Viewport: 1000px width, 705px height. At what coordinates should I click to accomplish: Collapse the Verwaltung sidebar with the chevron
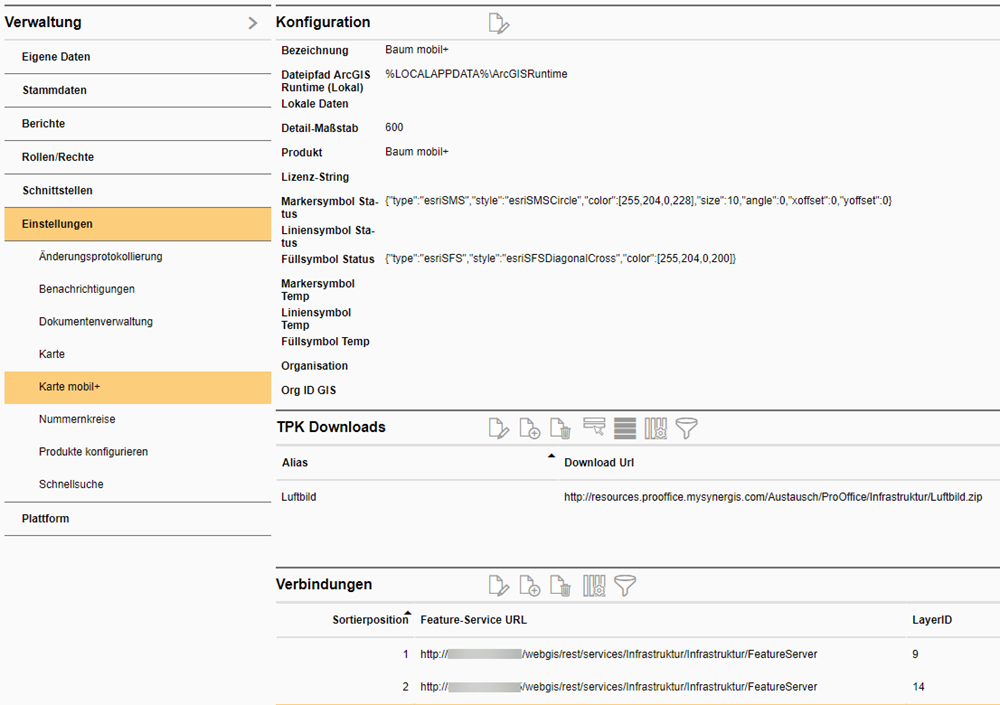pyautogui.click(x=253, y=23)
